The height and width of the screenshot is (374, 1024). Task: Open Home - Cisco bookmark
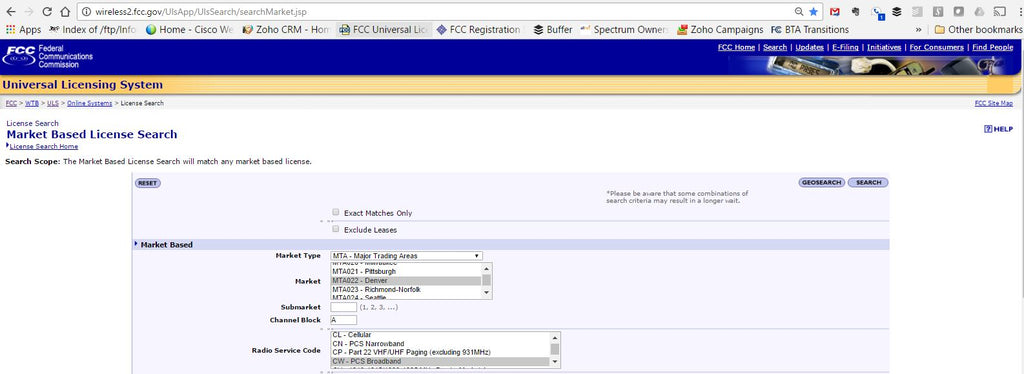(x=189, y=29)
